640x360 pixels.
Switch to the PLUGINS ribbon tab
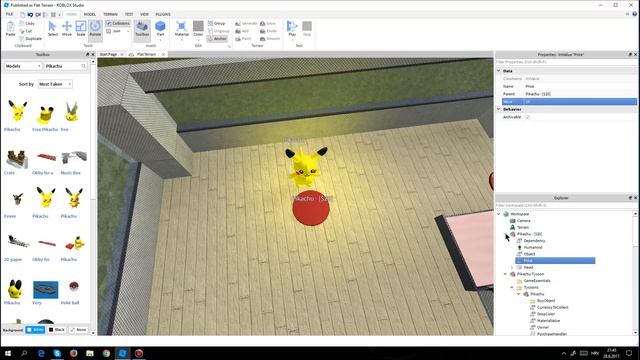[163, 14]
